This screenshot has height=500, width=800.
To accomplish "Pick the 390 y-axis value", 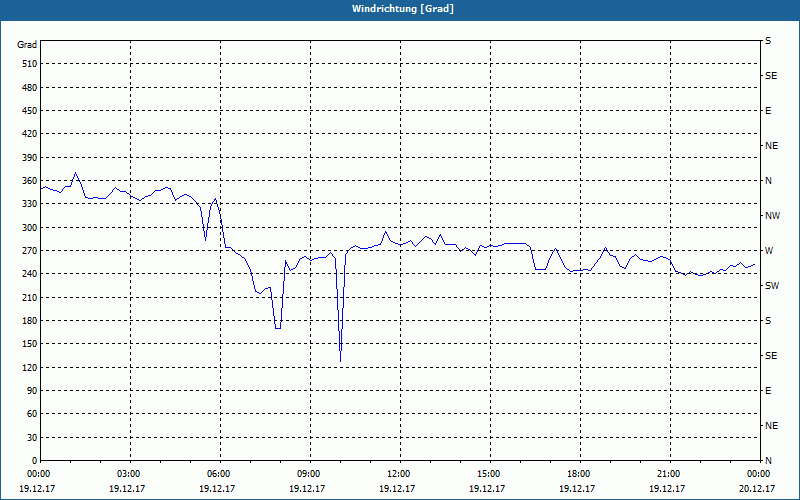I will pyautogui.click(x=30, y=158).
